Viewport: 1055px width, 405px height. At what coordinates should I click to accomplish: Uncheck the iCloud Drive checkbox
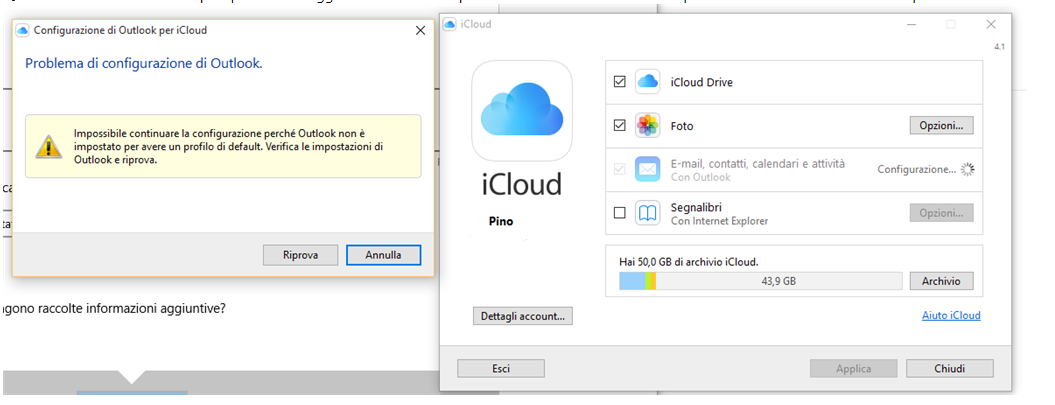620,82
